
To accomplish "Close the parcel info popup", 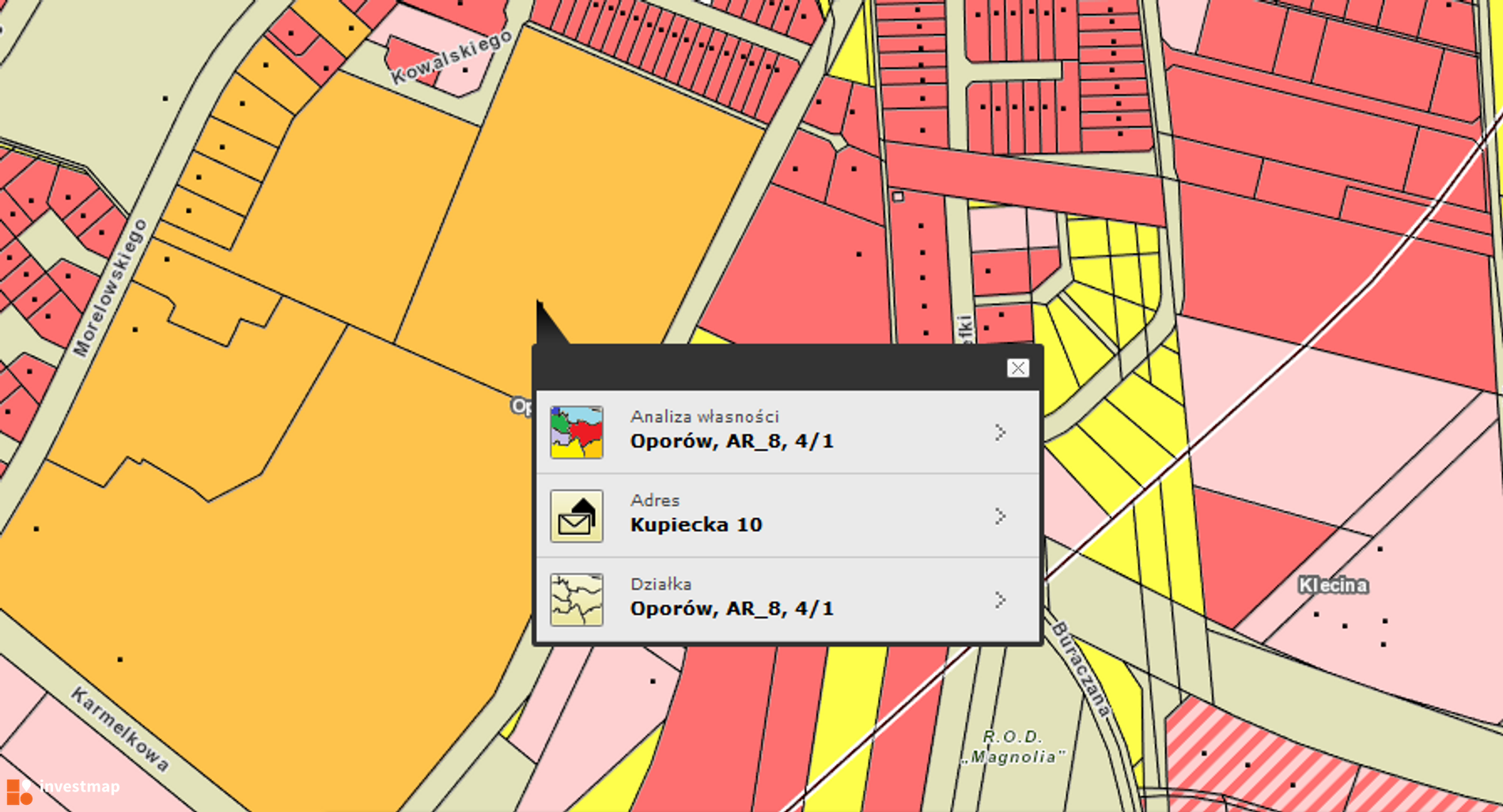I will coord(1017,368).
